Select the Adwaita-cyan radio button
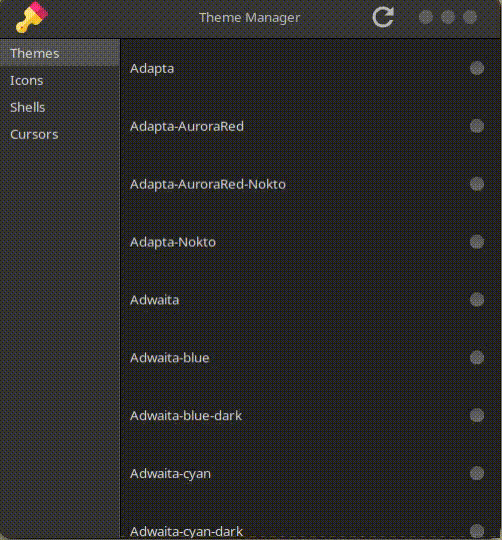 (x=477, y=473)
